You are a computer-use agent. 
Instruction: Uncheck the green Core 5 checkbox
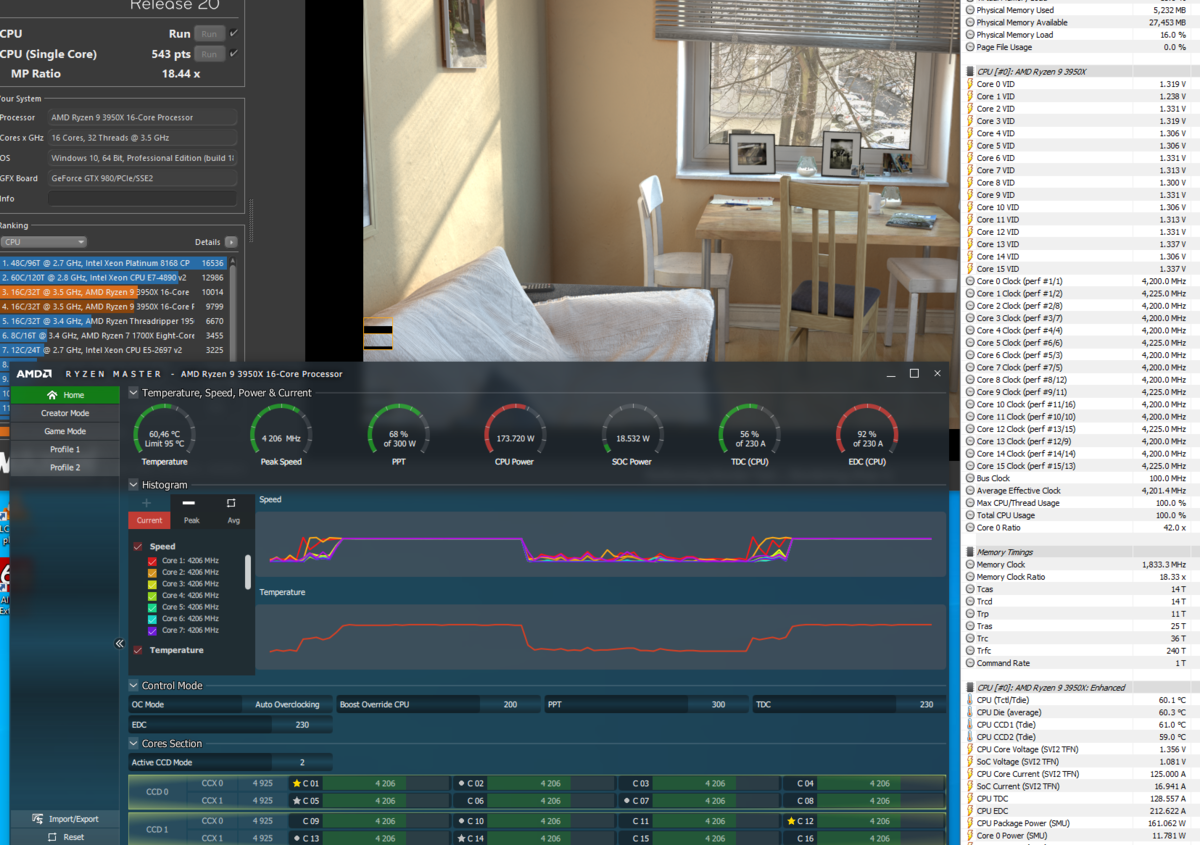coord(152,607)
